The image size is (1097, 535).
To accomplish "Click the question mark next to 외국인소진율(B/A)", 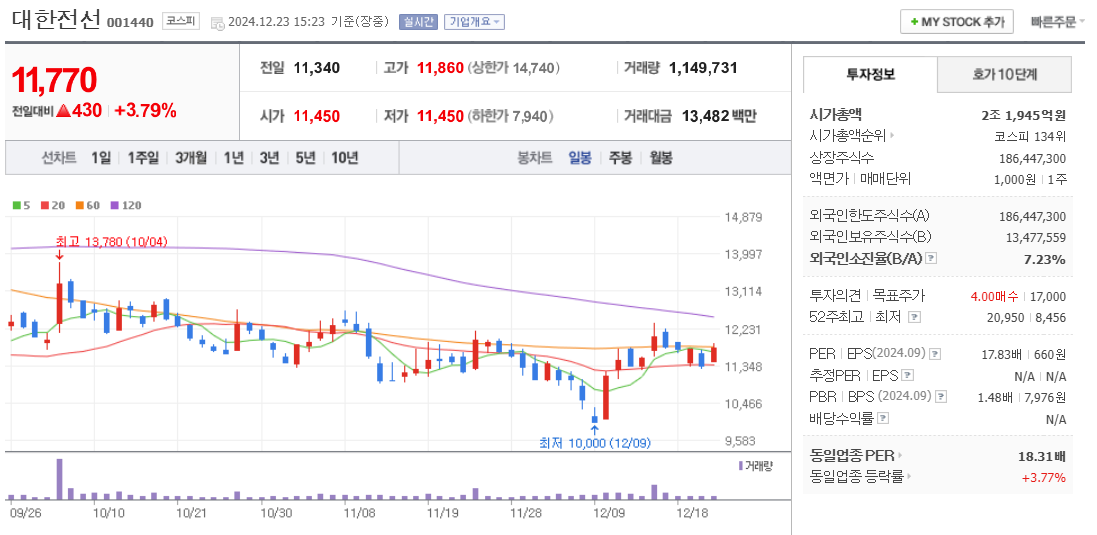I will 930,259.
